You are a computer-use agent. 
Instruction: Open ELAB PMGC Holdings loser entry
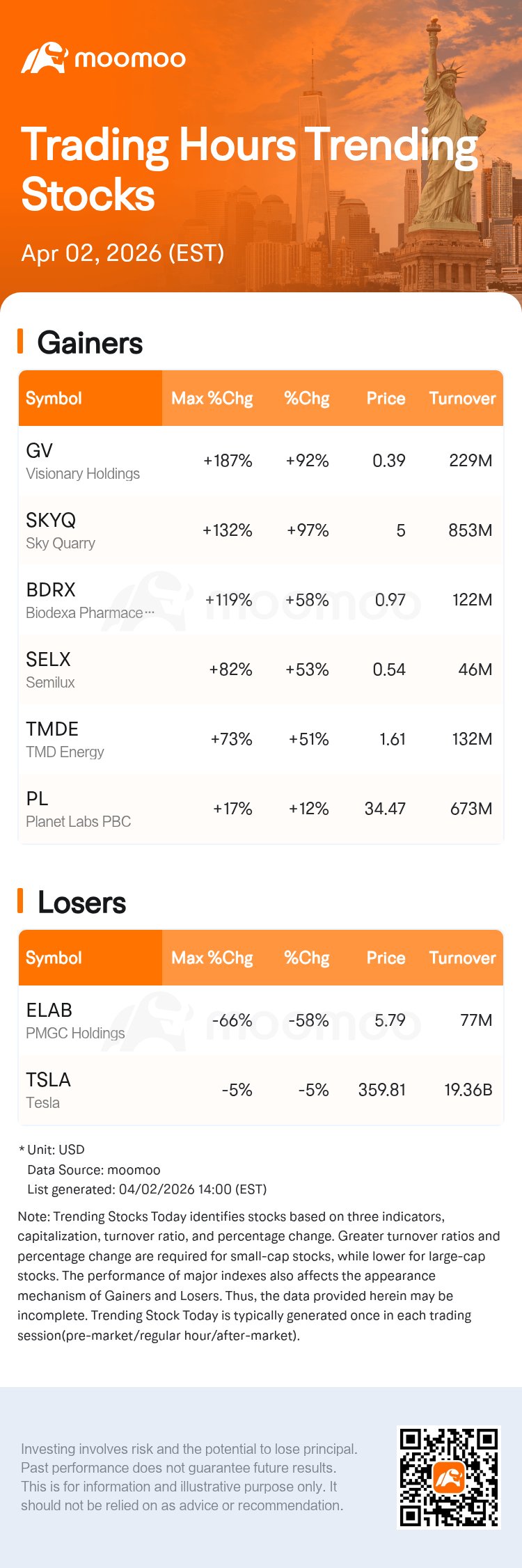point(75,1020)
